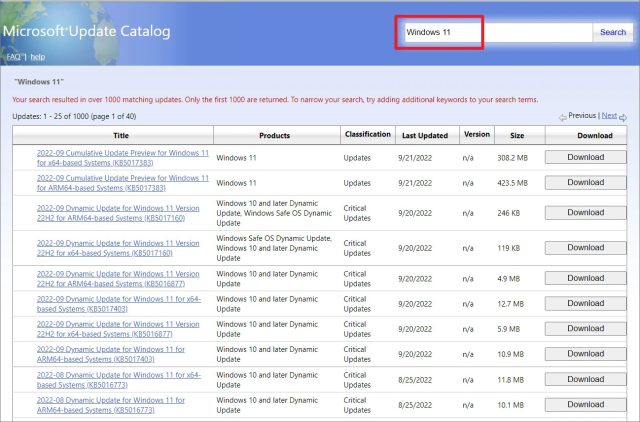Sort by Products column header

274,135
